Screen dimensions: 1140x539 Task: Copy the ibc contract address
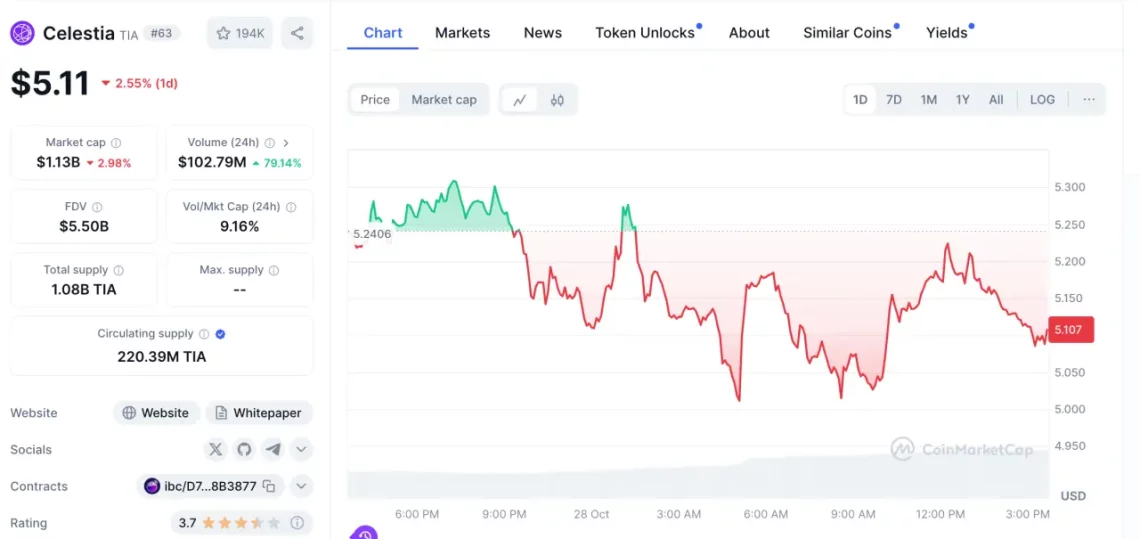coord(268,486)
